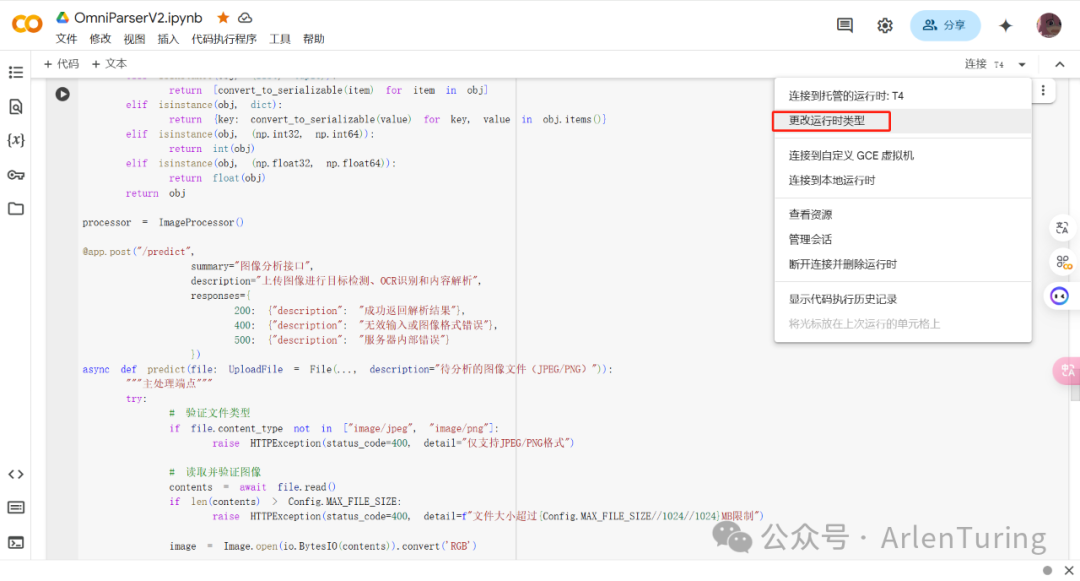Open the settings gear icon
The image size is (1080, 581).
coord(884,25)
